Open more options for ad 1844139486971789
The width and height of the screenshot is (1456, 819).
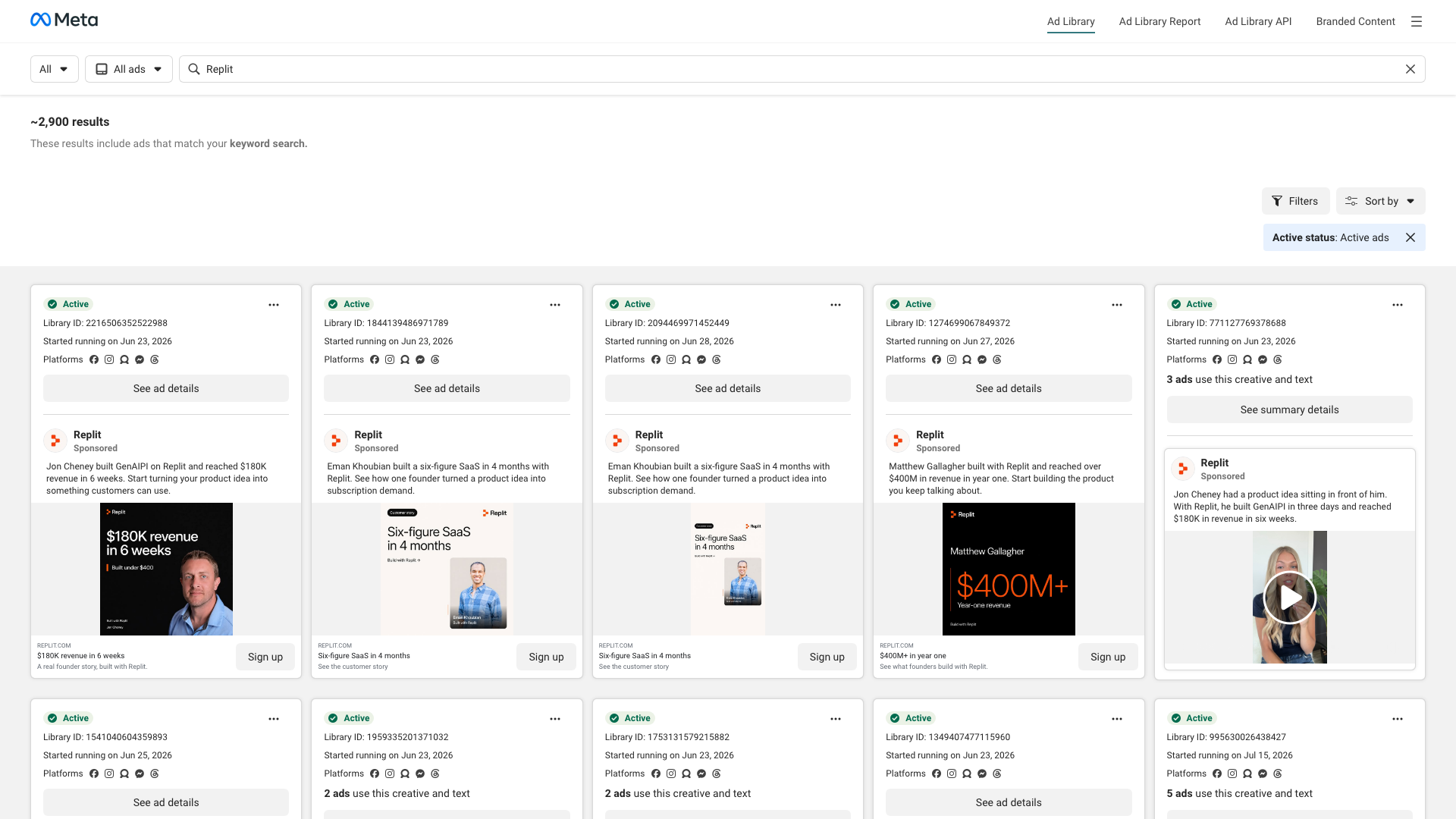(x=555, y=305)
